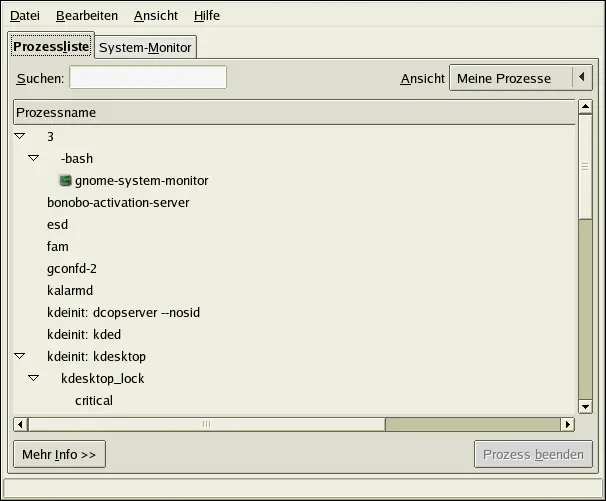Collapse the process group named 3
The image size is (606, 501).
point(20,136)
